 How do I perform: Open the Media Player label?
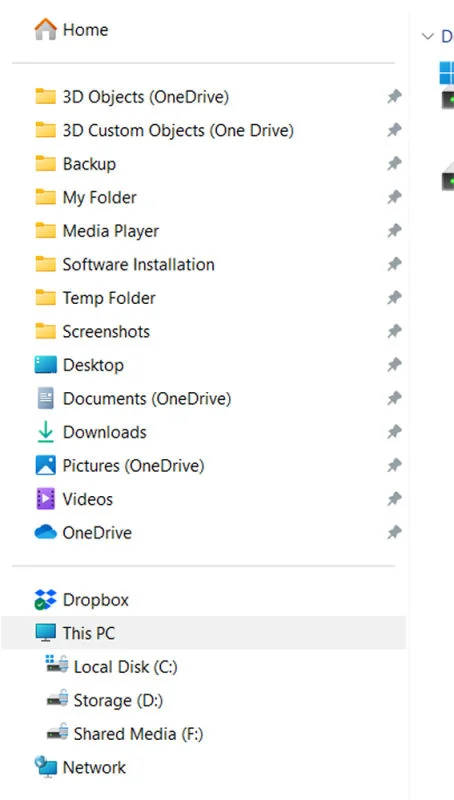[111, 231]
